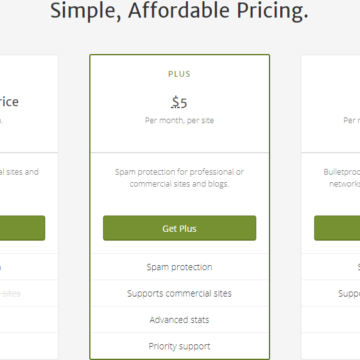Click the $5 price in Plus plan

(x=179, y=102)
